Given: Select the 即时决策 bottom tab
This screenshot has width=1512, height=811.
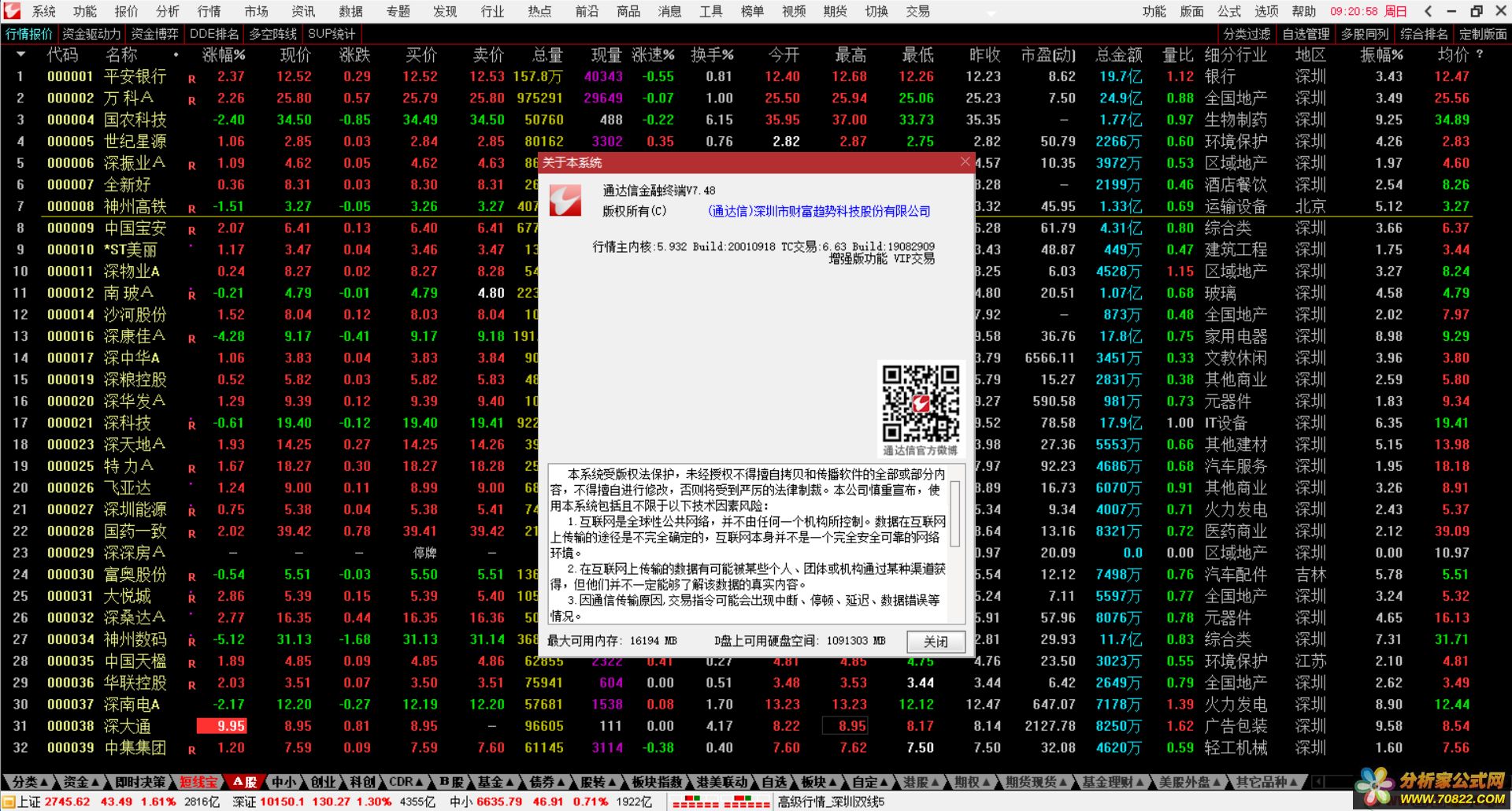Looking at the screenshot, I should tap(140, 782).
